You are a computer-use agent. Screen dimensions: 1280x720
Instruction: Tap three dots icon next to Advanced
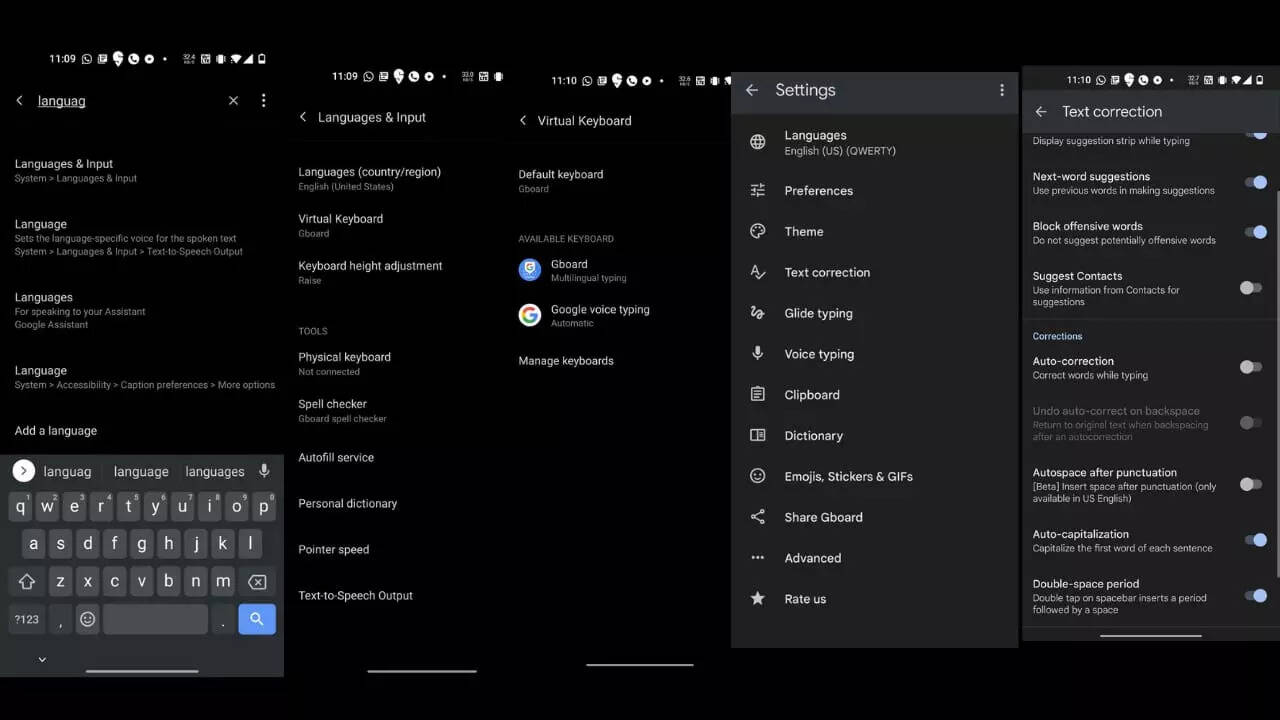758,558
